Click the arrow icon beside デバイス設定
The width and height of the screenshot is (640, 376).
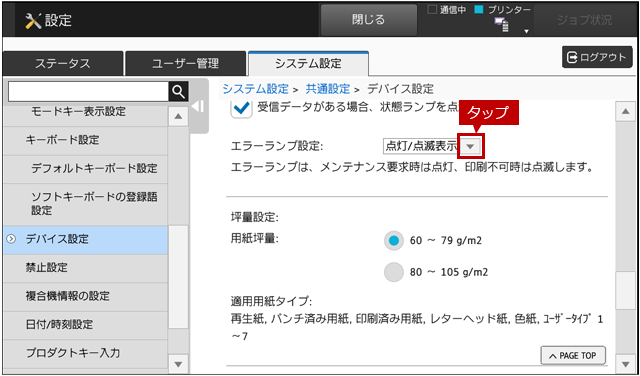11,239
